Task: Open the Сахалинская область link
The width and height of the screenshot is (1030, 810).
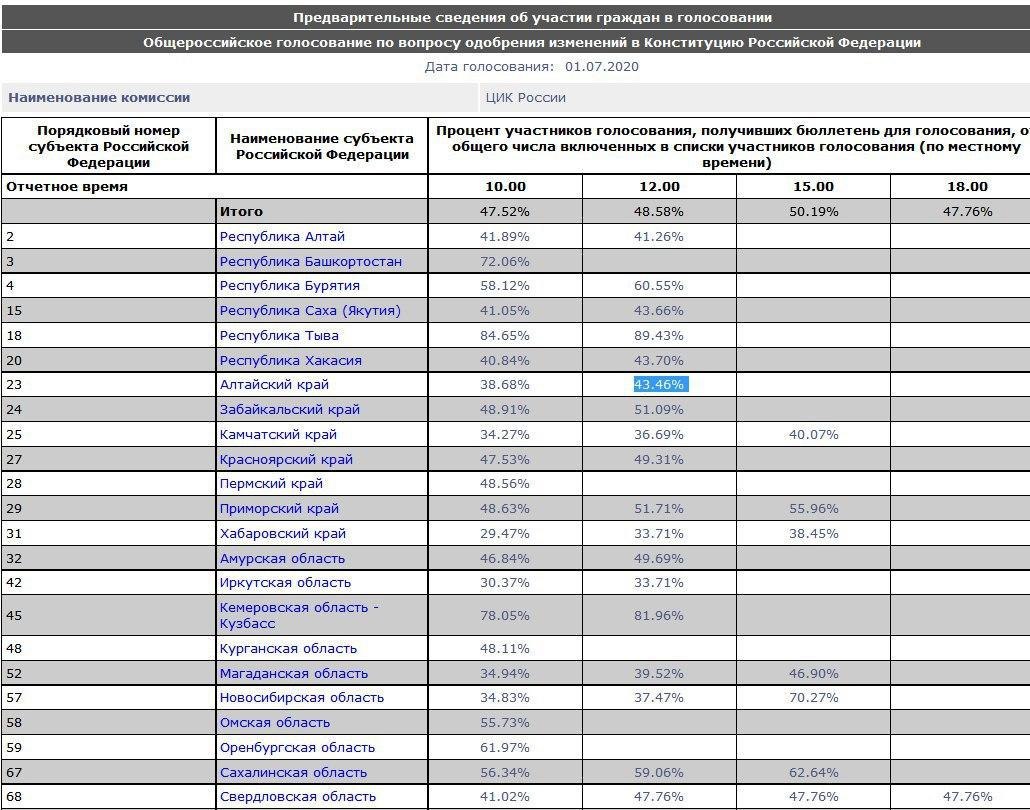Action: pos(293,773)
